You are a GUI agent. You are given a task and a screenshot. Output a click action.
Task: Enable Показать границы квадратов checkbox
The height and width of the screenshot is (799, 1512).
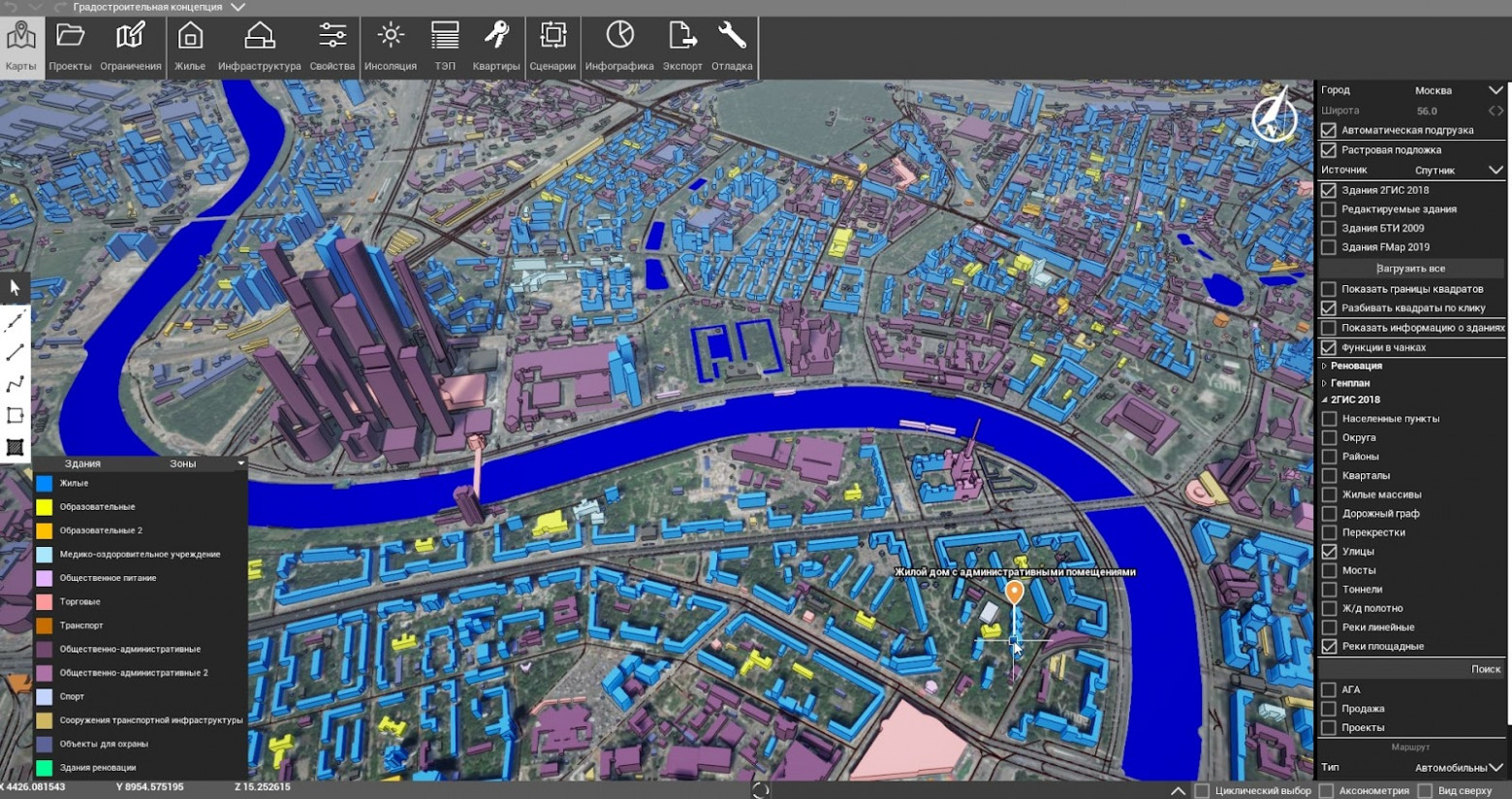click(x=1329, y=289)
